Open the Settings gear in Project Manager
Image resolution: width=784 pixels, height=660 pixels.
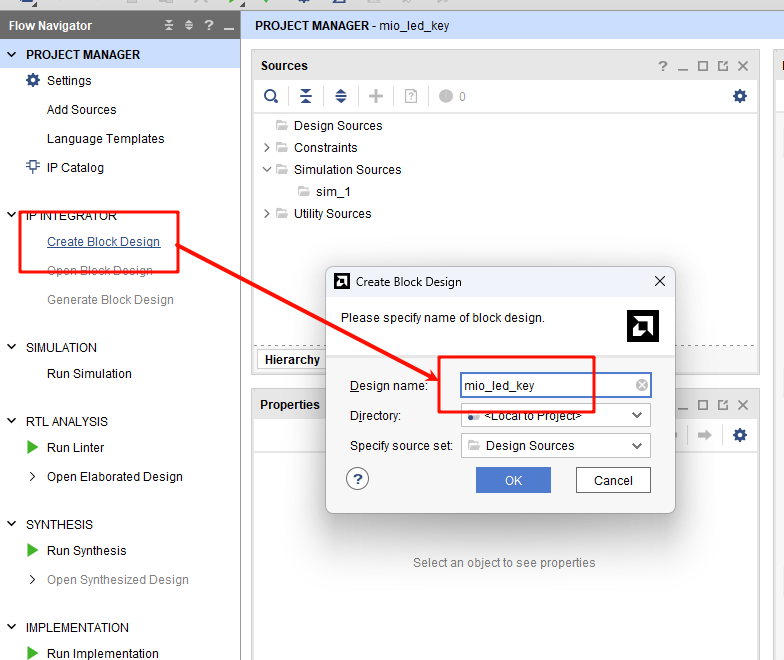33,80
